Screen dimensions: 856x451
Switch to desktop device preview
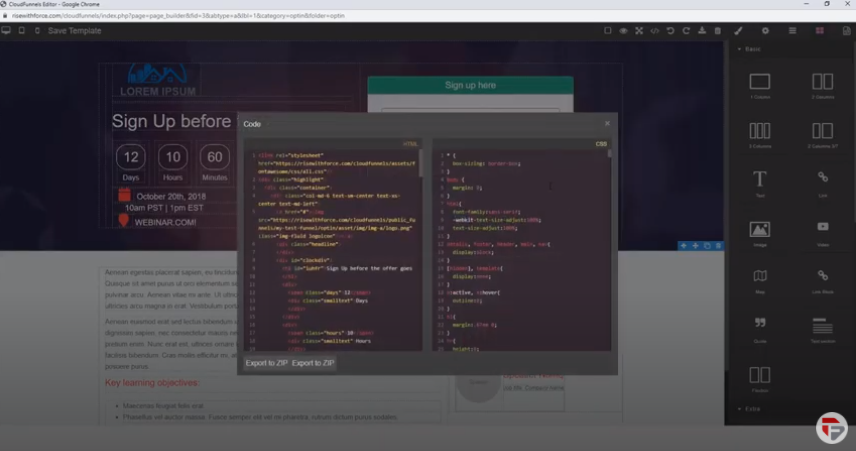[x=6, y=31]
